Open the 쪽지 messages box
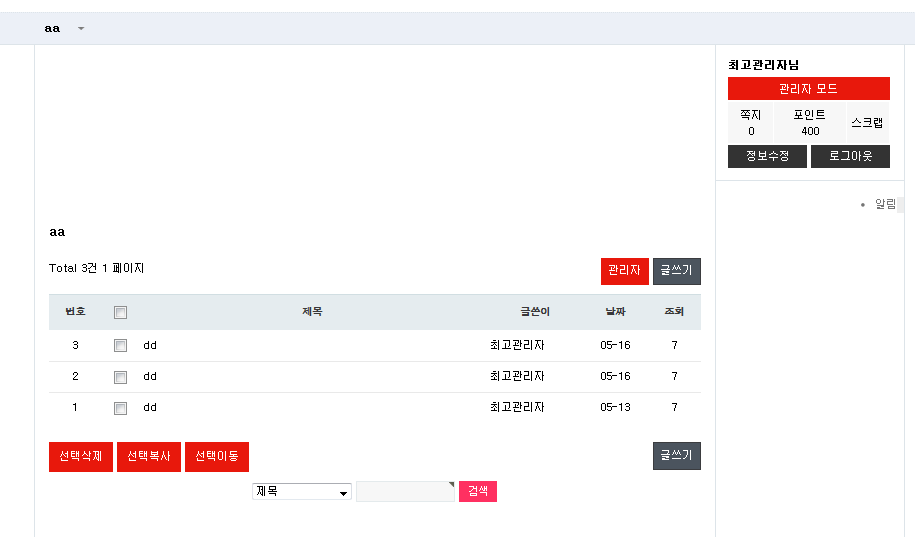This screenshot has height=537, width=915. (x=751, y=123)
